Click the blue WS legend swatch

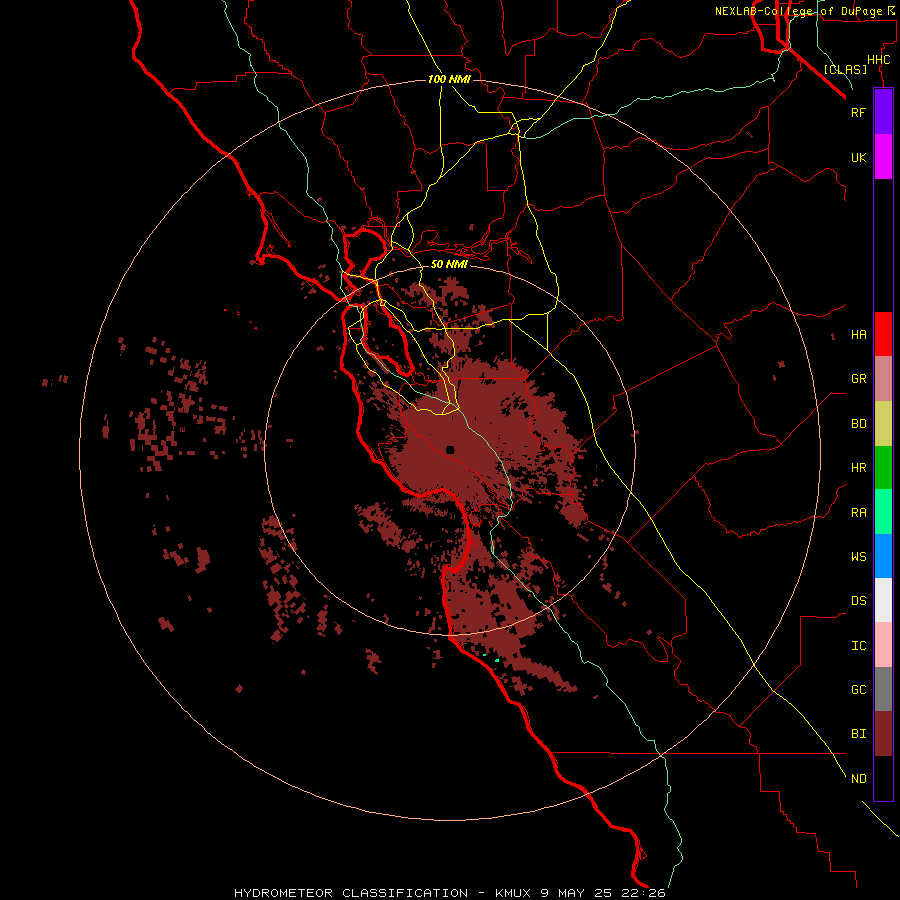coord(883,556)
